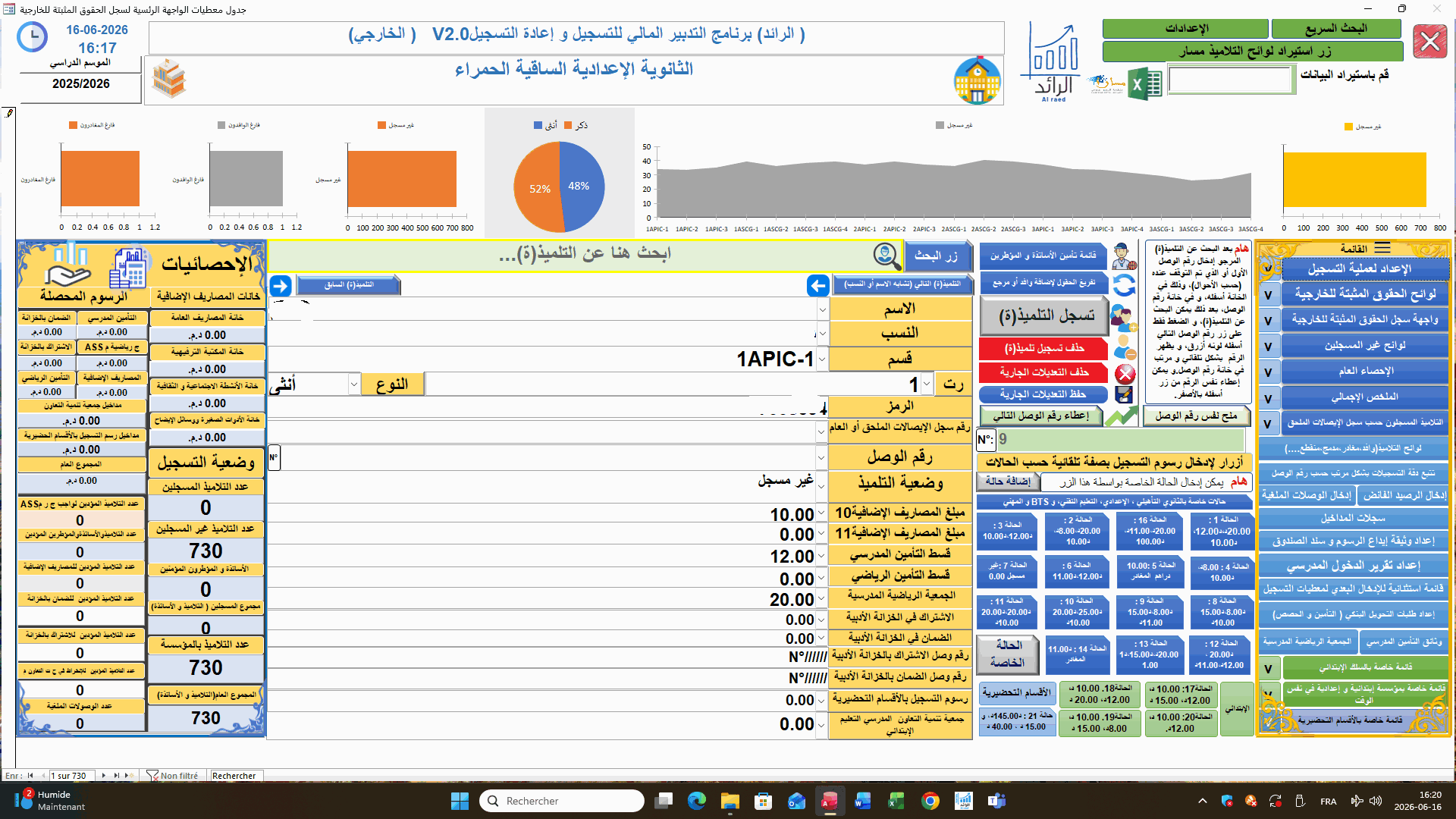Click the red حذف تسجيل تلميذ(ة) button

click(x=1044, y=348)
